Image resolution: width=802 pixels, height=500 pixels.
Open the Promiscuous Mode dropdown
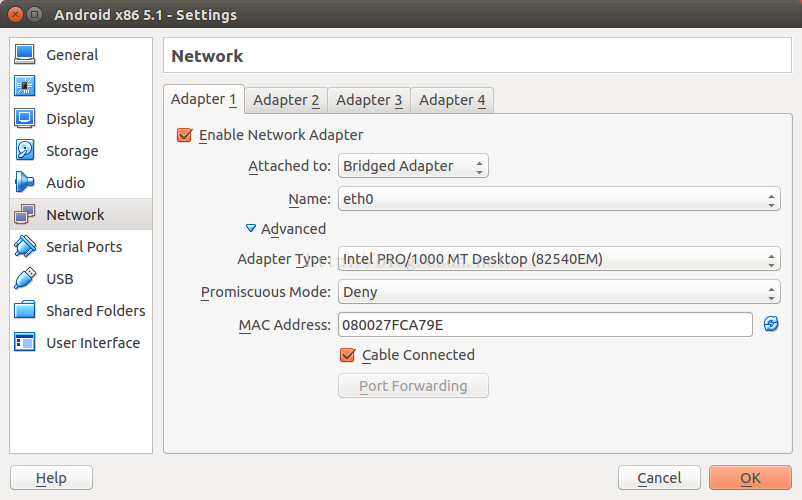pyautogui.click(x=559, y=292)
